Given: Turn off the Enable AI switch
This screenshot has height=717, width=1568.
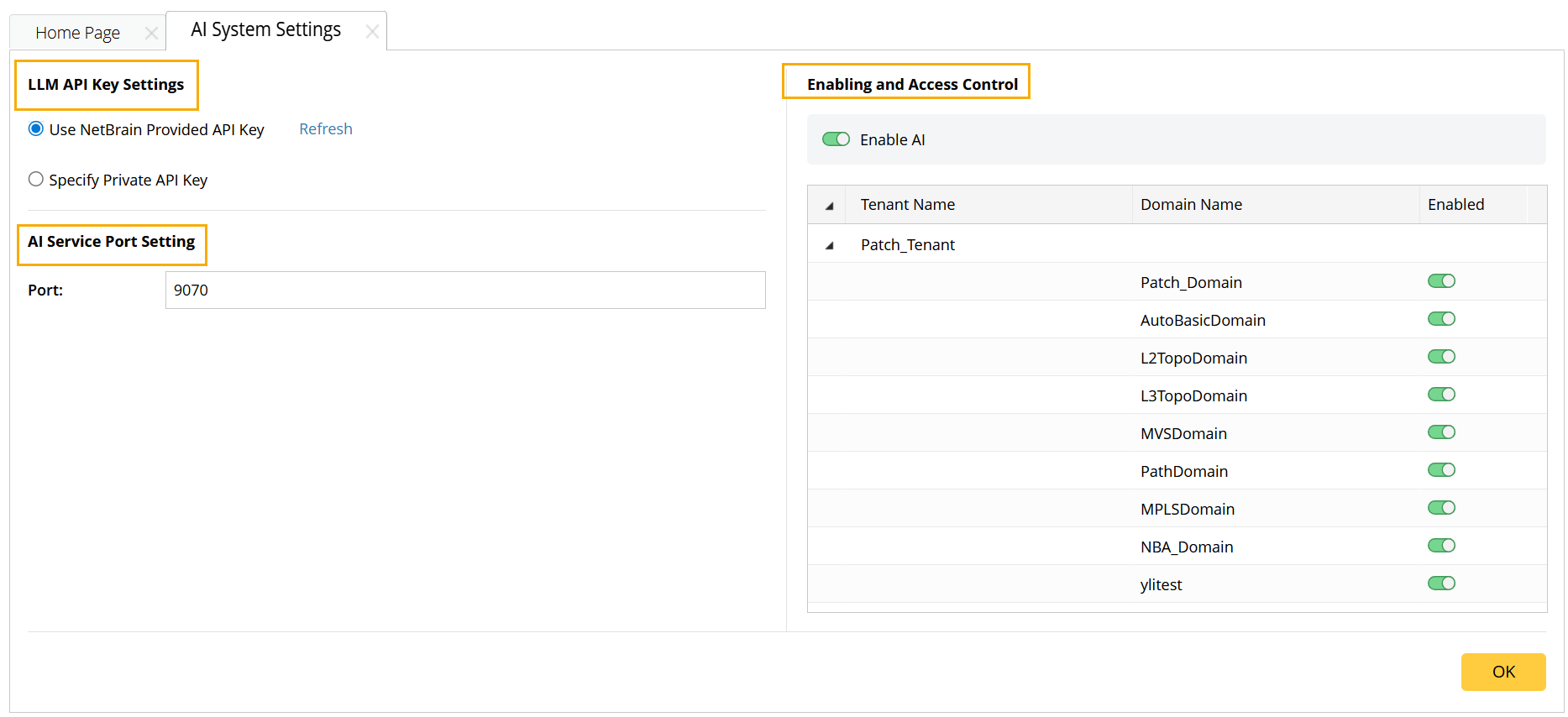Looking at the screenshot, I should (836, 139).
